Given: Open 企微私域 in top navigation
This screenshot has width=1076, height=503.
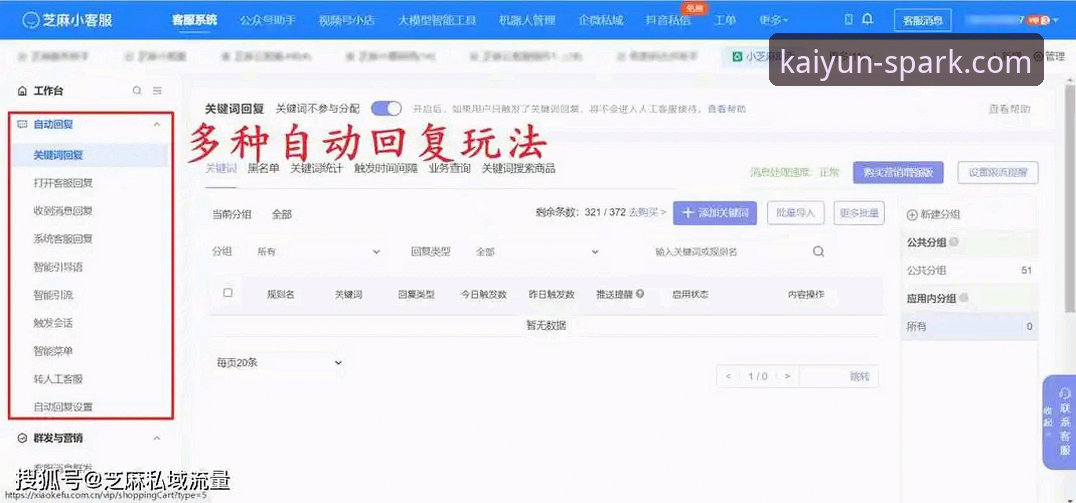Looking at the screenshot, I should click(x=601, y=20).
